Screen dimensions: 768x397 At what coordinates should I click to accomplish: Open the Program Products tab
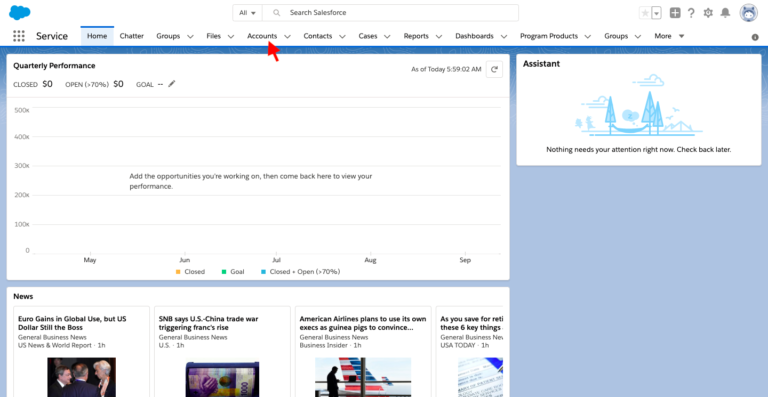pos(549,36)
